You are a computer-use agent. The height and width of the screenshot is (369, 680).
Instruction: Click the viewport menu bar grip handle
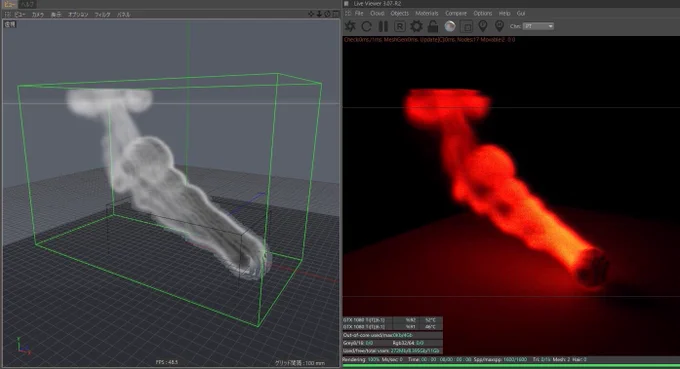[7, 14]
